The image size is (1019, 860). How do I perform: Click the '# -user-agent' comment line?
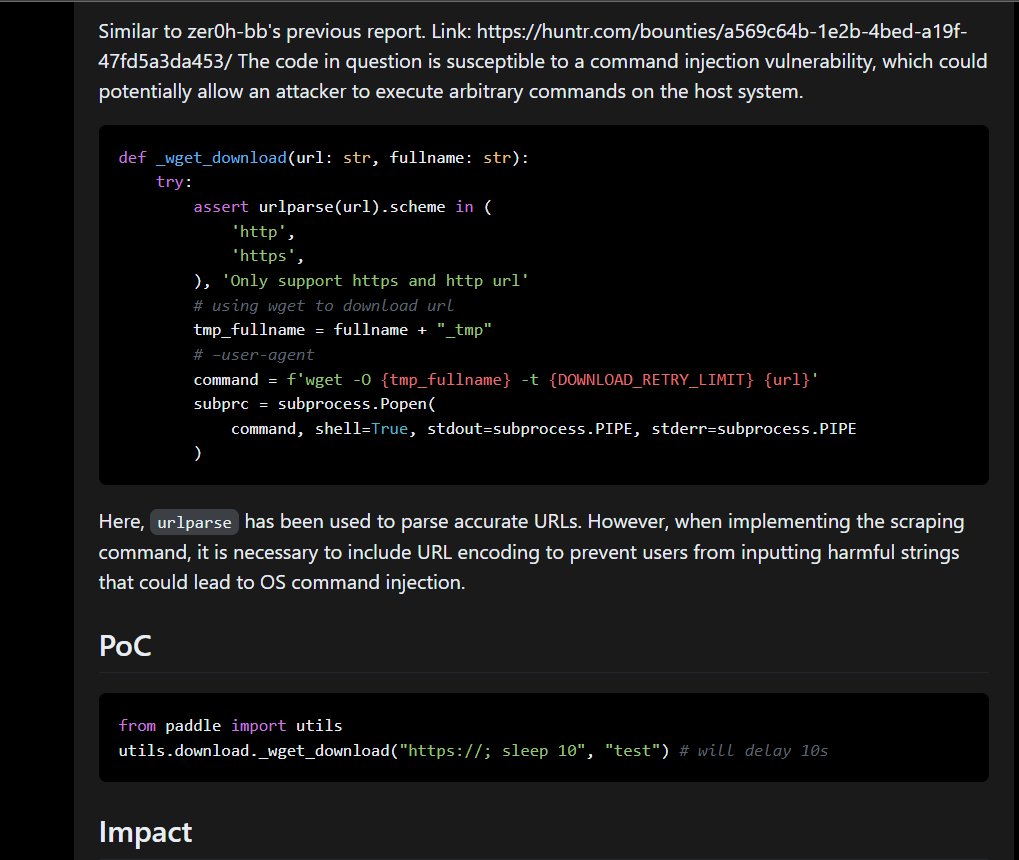254,354
